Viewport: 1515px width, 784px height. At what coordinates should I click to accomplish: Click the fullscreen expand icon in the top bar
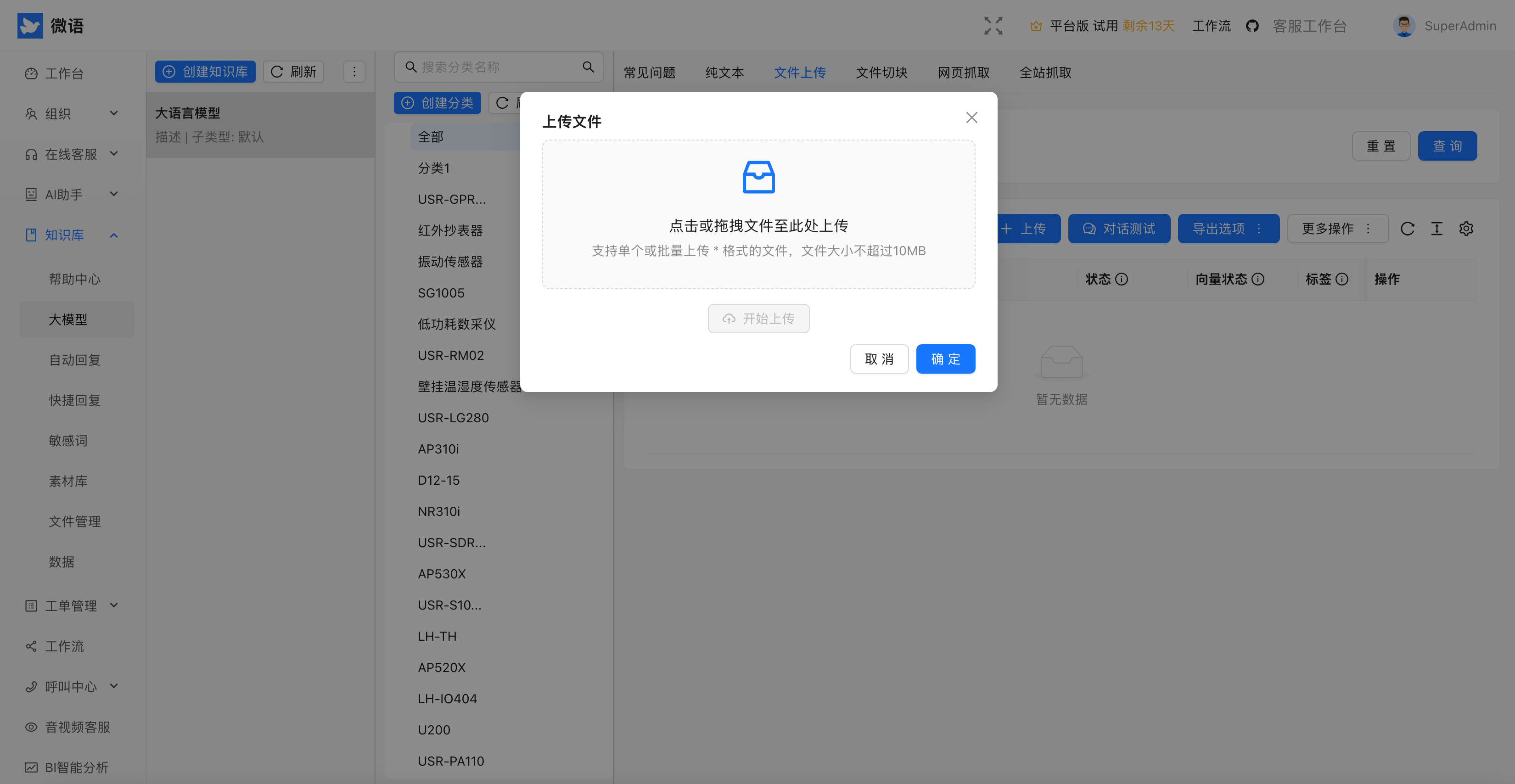pos(993,25)
